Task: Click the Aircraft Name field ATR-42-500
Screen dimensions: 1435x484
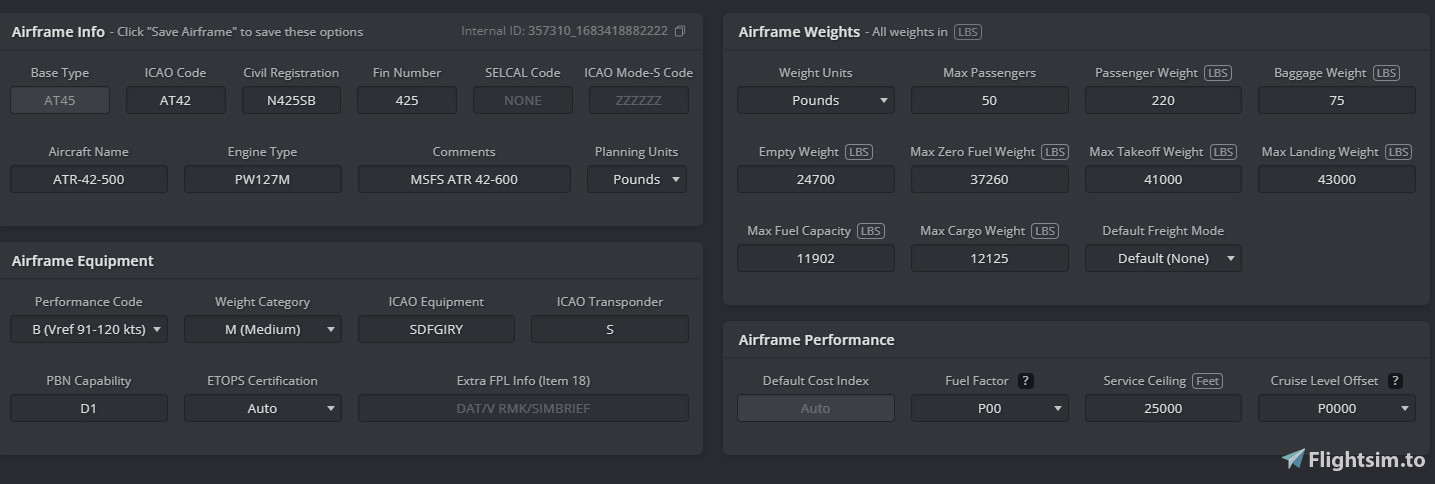Action: click(x=89, y=180)
